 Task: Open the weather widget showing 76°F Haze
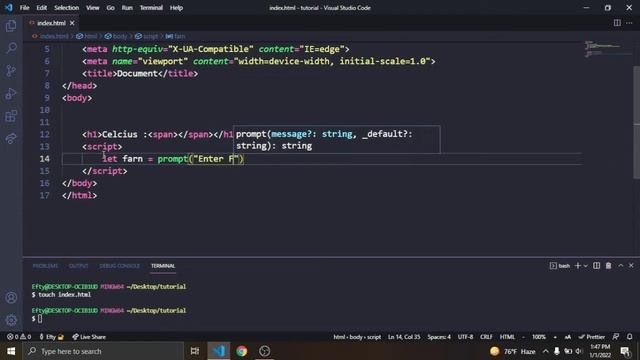coord(513,351)
